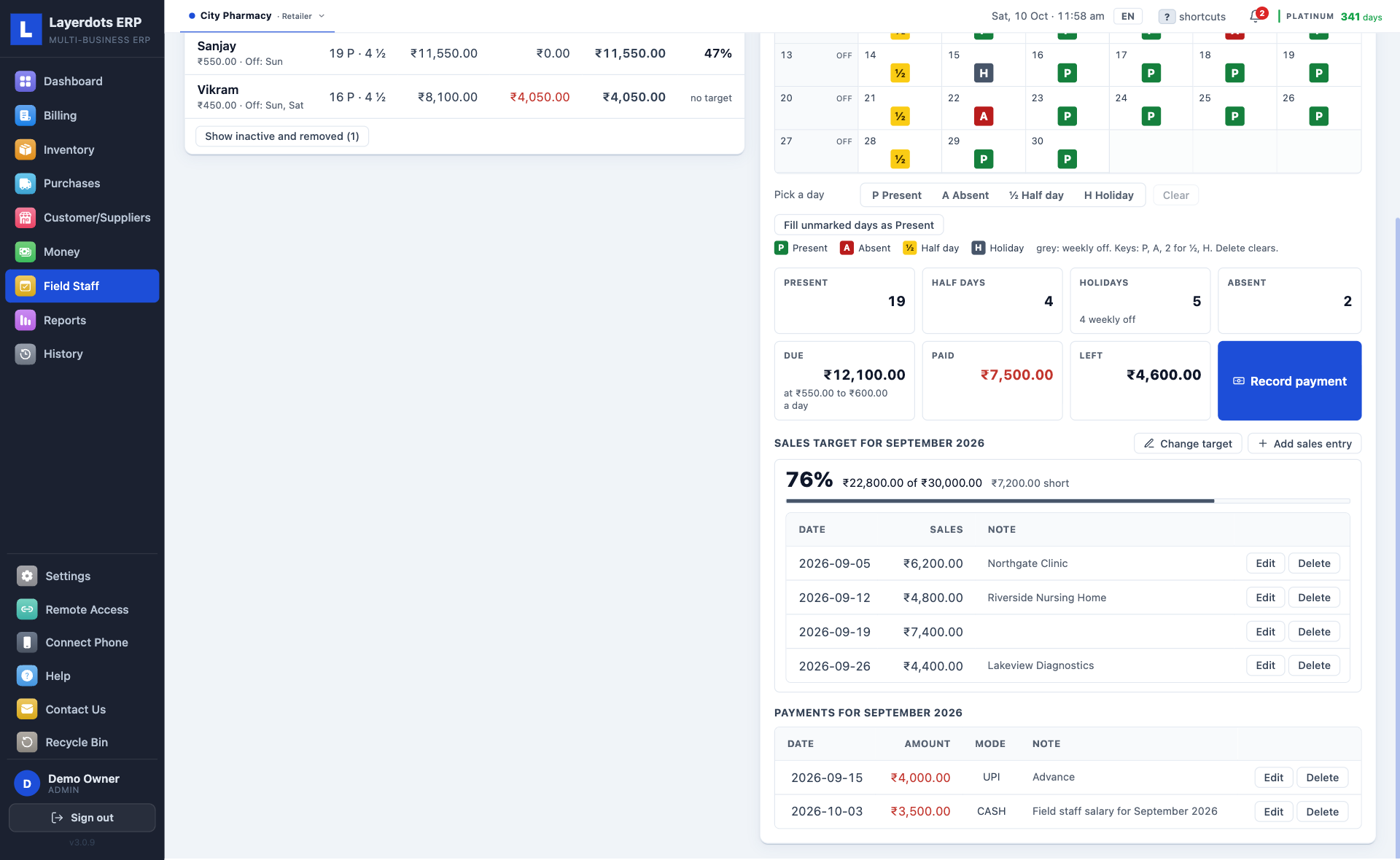Click the Layerdots ERP logo
The image size is (1400, 860).
[x=26, y=29]
